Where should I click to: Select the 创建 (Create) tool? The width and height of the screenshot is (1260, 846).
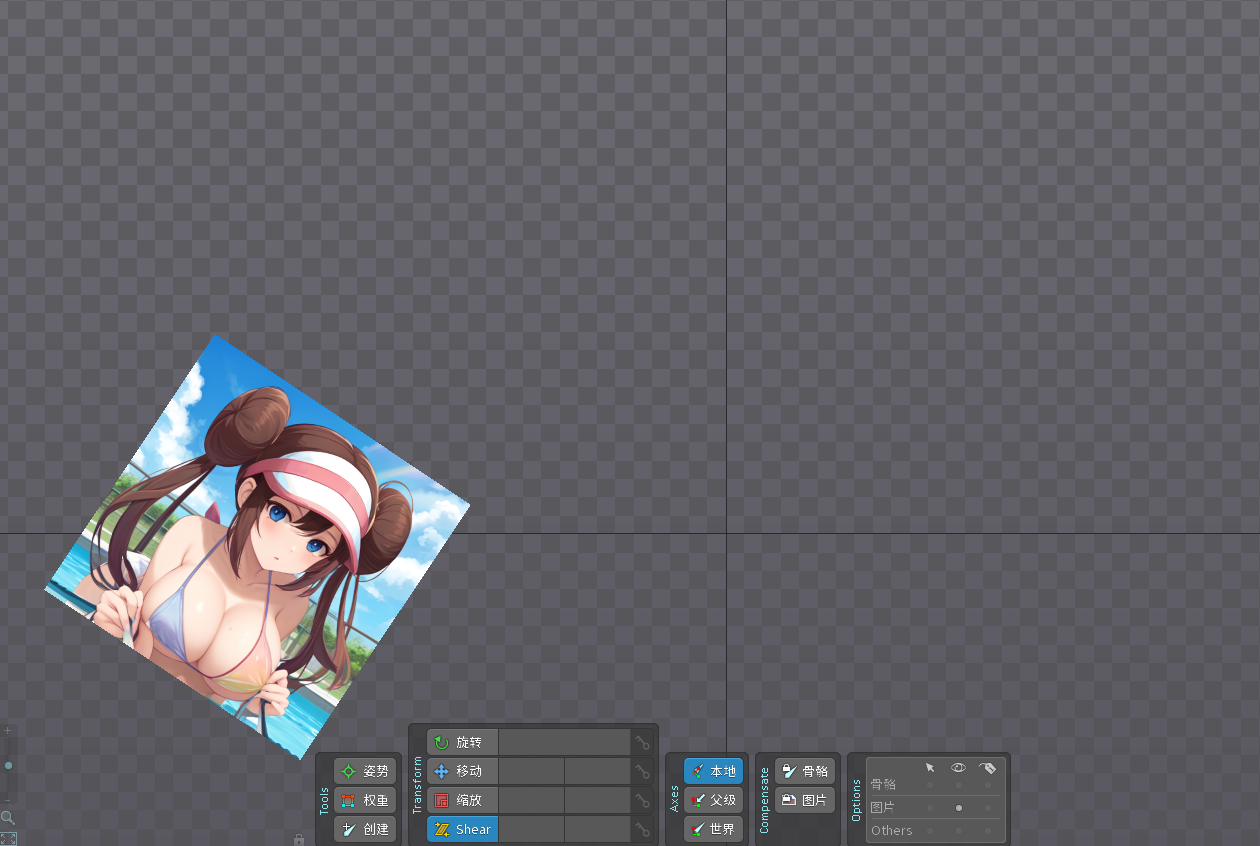click(365, 829)
